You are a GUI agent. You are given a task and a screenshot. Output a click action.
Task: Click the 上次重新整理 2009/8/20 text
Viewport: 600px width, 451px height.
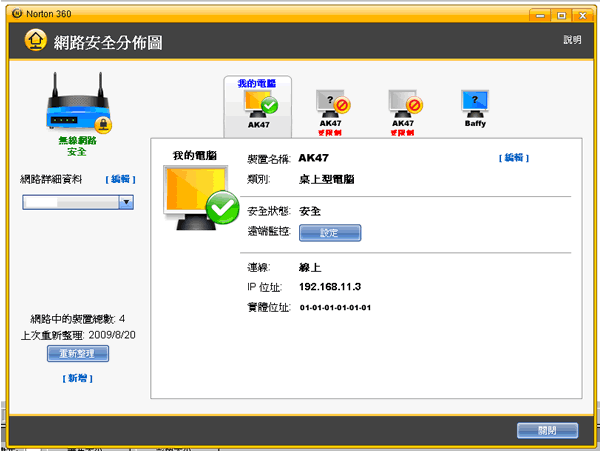point(78,335)
